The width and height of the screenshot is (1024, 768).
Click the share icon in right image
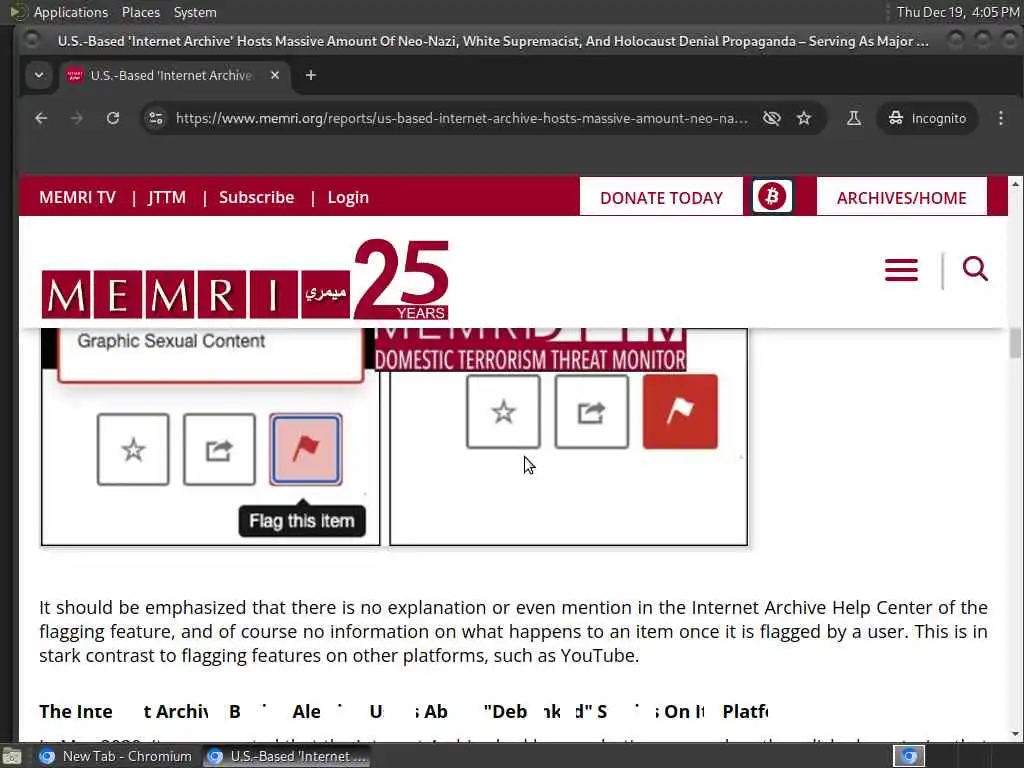(592, 411)
